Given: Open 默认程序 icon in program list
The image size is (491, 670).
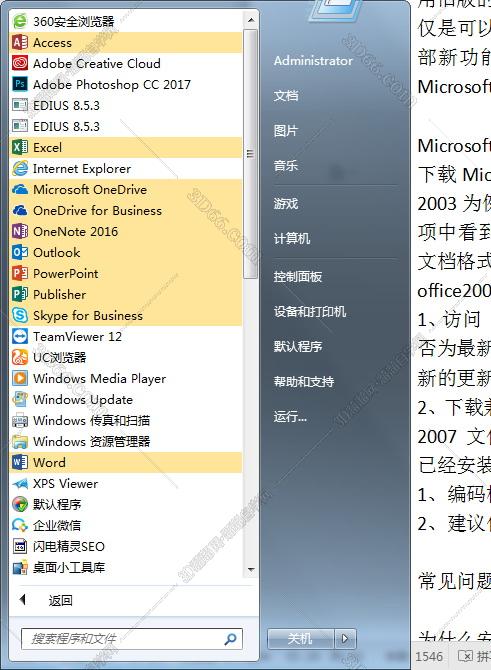Looking at the screenshot, I should (x=20, y=504).
